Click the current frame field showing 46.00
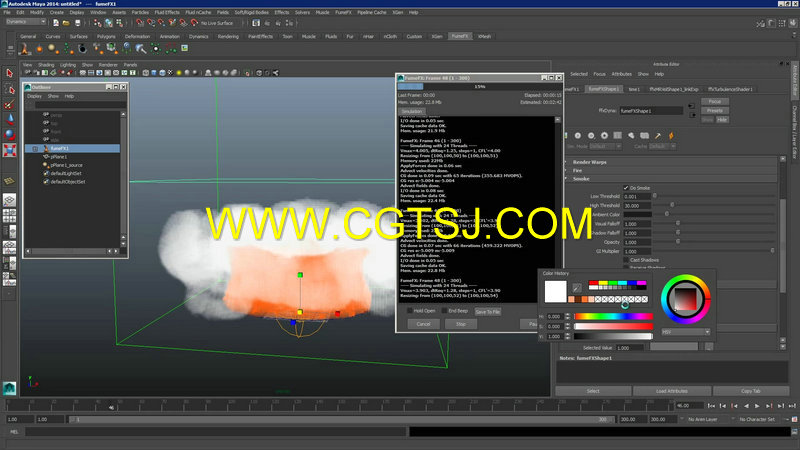The width and height of the screenshot is (800, 450). 689,406
